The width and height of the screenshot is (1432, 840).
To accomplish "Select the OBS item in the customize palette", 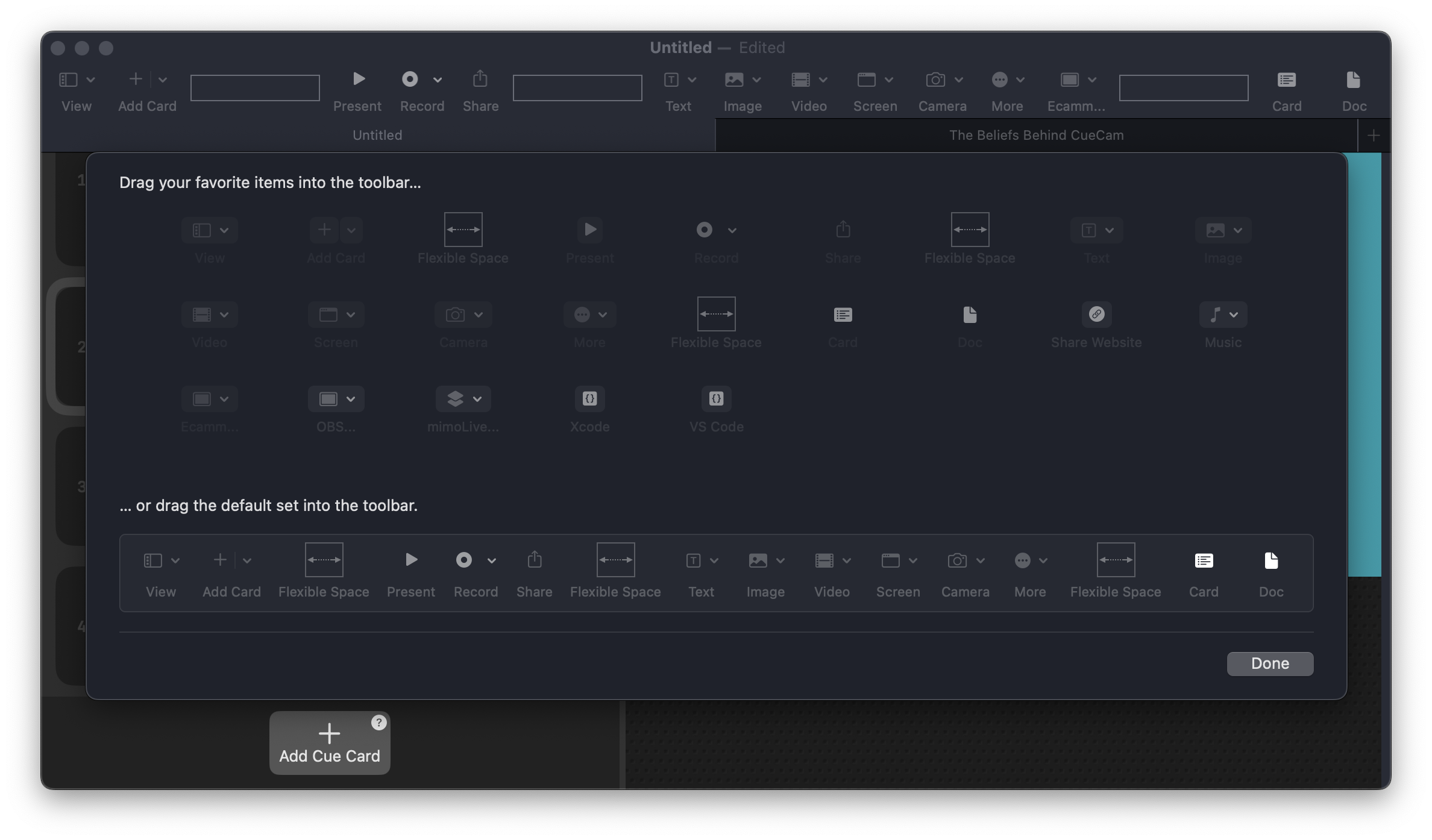I will [x=336, y=409].
